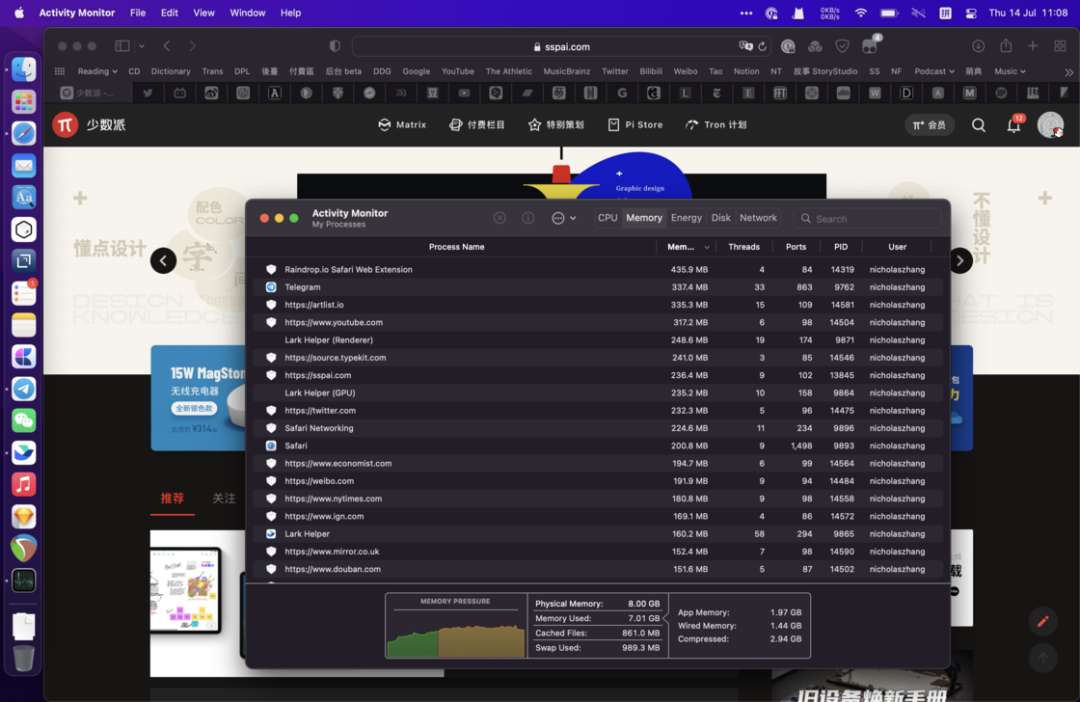This screenshot has width=1080, height=702.
Task: Open Finder from the Dock
Action: (x=23, y=70)
